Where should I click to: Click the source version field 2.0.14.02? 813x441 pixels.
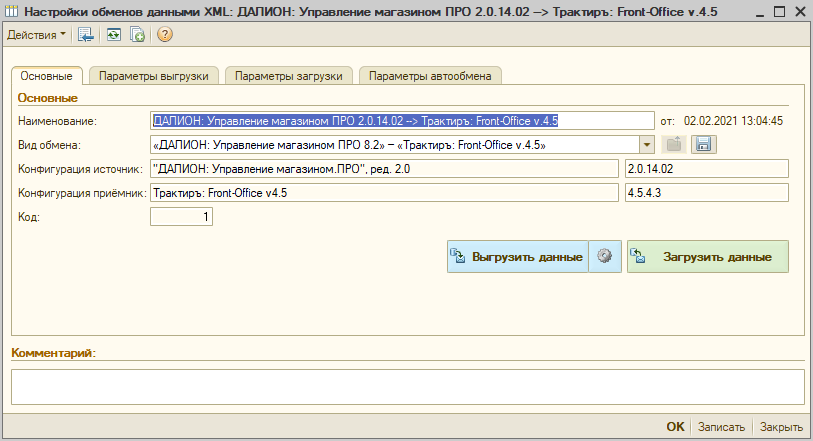click(707, 169)
